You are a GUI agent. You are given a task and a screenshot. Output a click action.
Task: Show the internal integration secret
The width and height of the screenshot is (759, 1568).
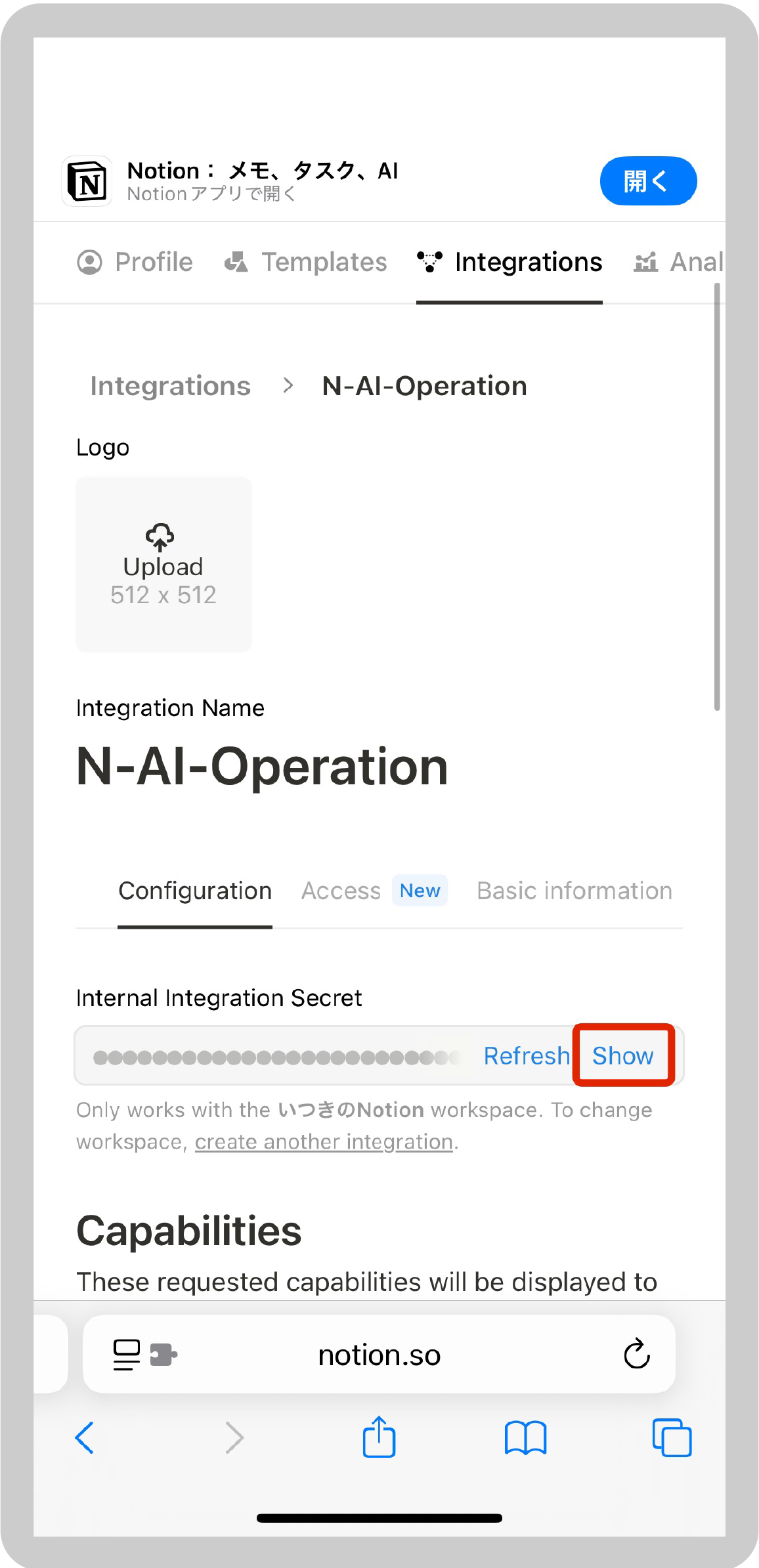623,1056
